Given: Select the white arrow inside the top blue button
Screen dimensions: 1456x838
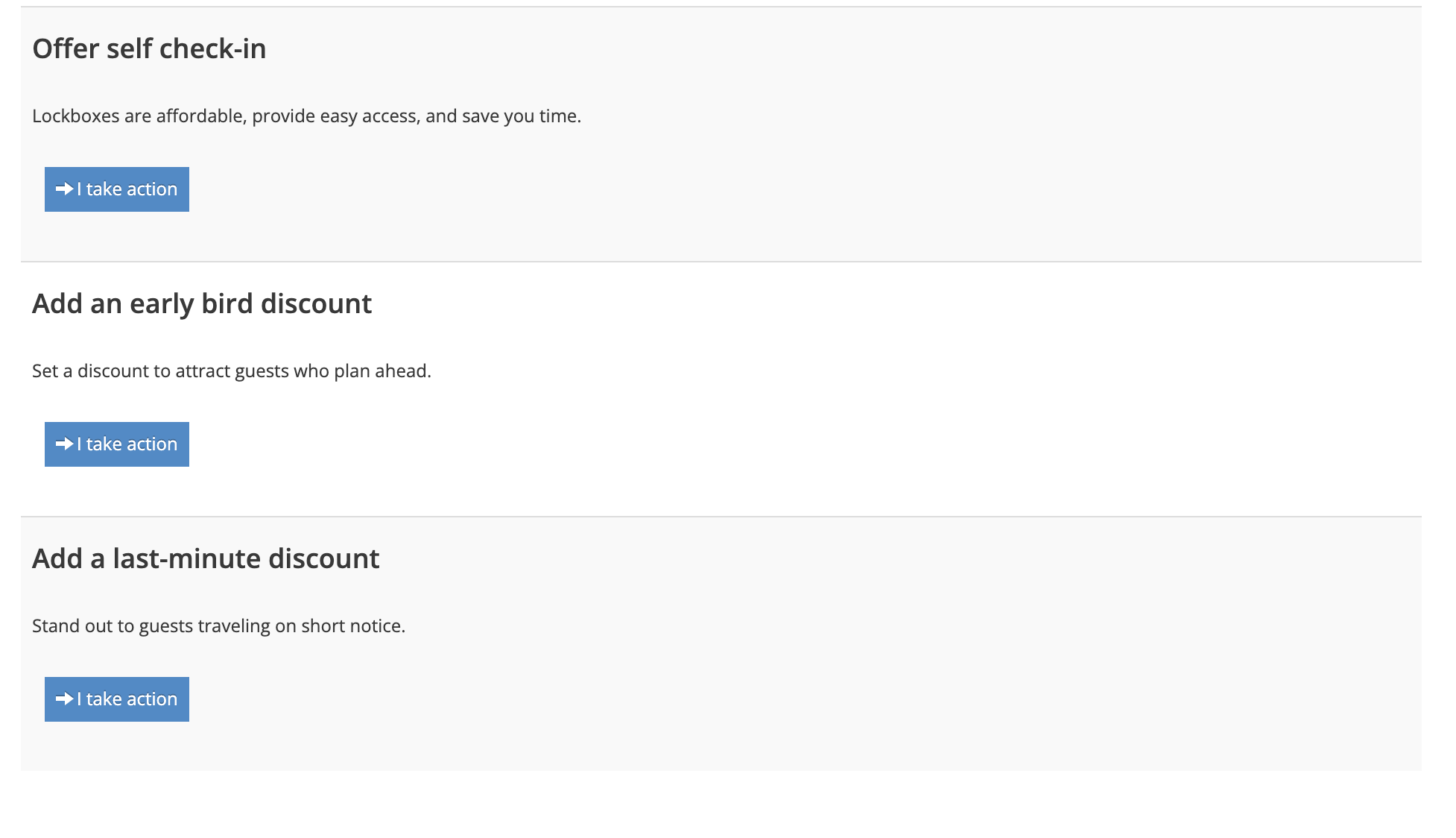Looking at the screenshot, I should [64, 189].
